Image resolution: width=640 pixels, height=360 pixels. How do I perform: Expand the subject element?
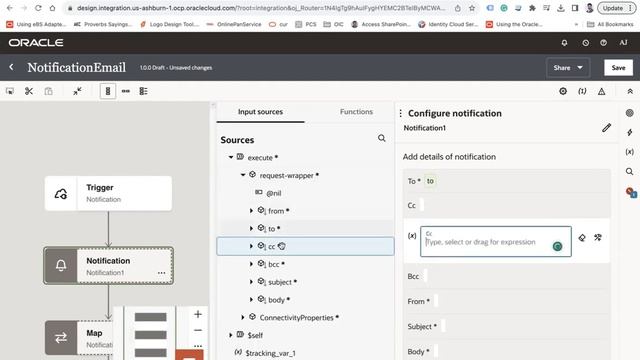coord(251,282)
